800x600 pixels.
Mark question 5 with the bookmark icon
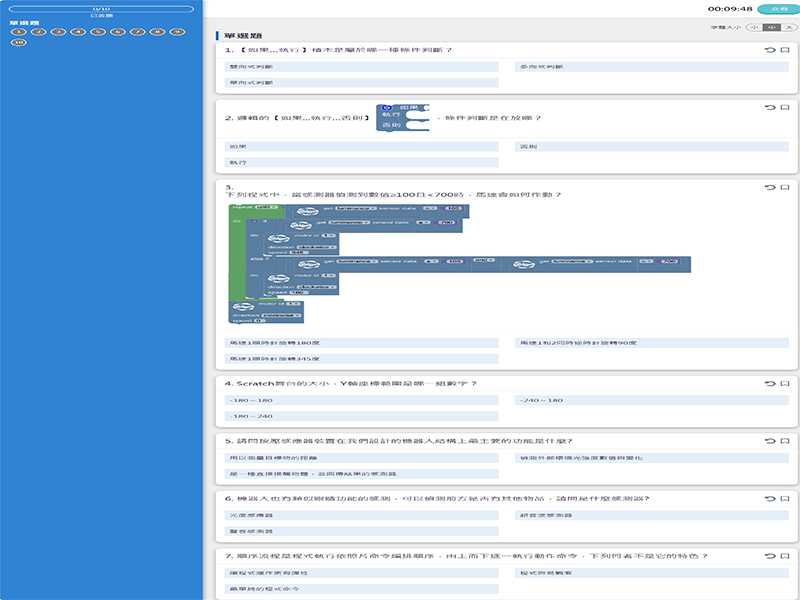[785, 440]
